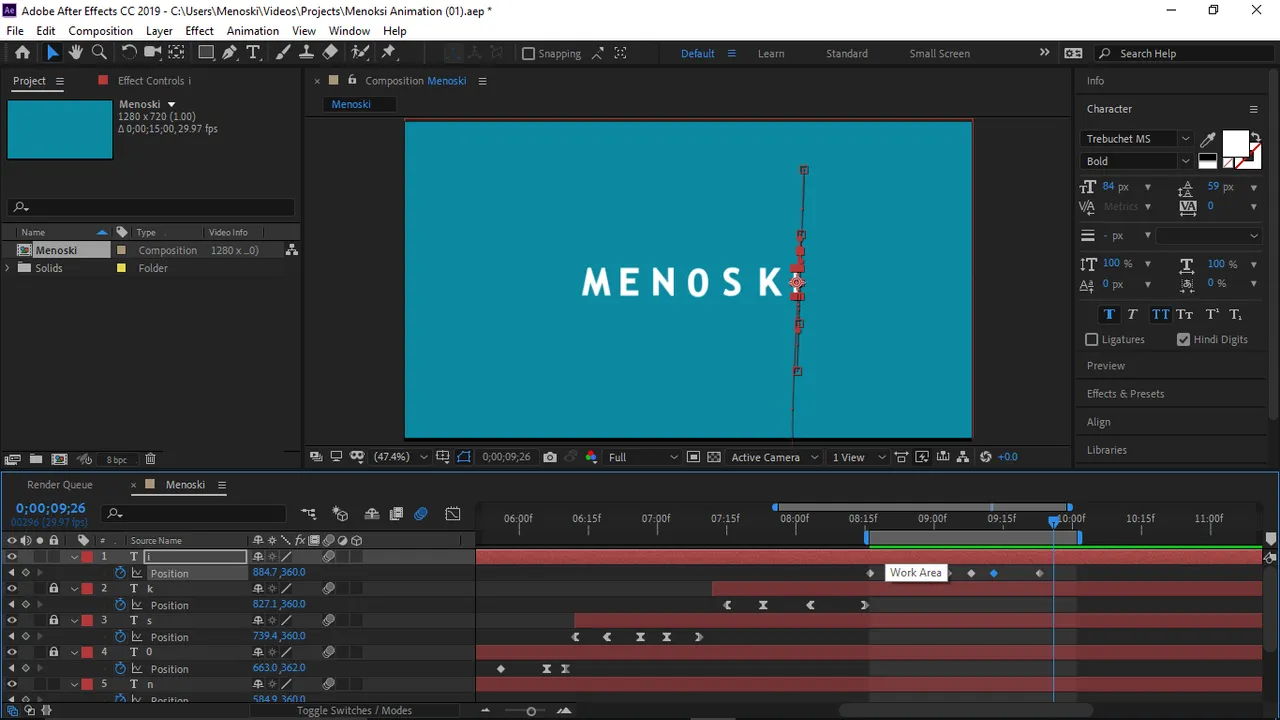Select the Brush tool
1280x720 pixels.
click(x=283, y=53)
